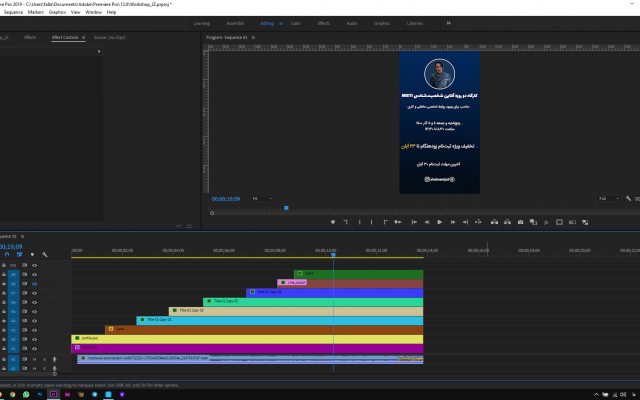
Task: Click the timeline playhead marker
Action: (x=333, y=255)
